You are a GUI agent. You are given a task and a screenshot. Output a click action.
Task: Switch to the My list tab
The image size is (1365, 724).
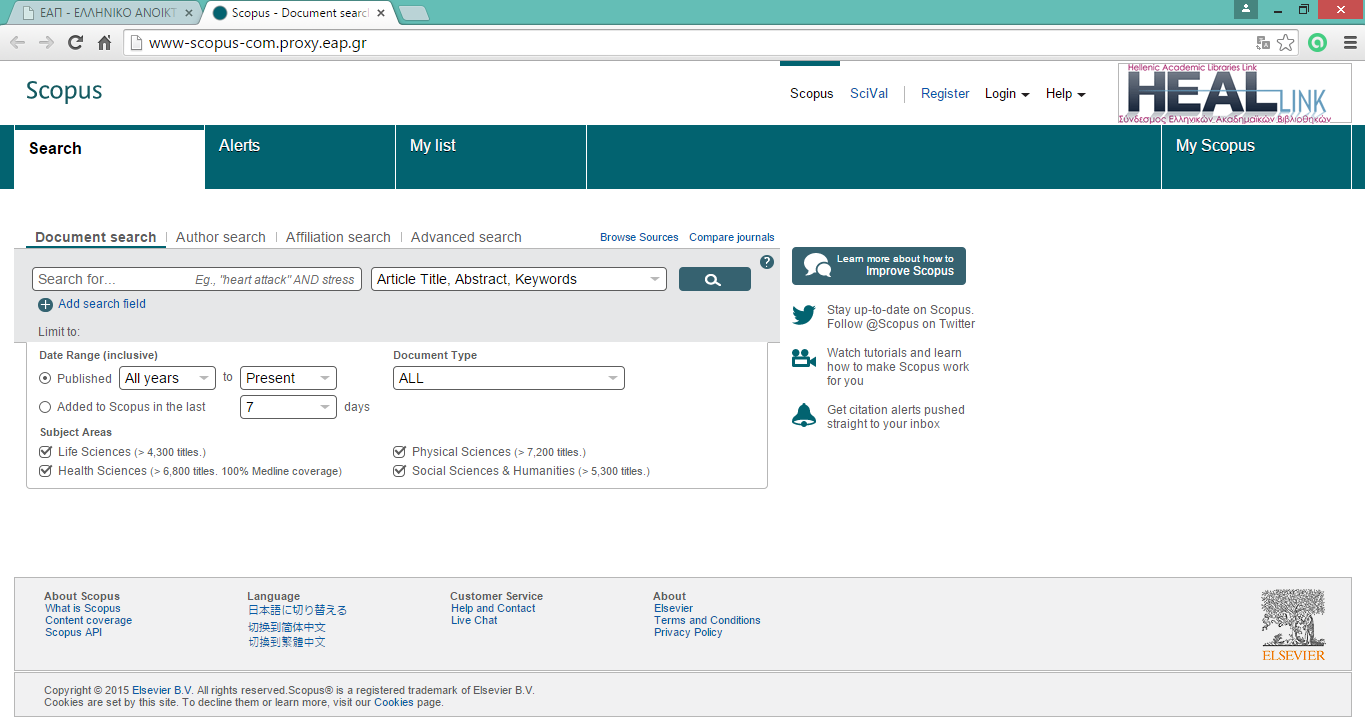(491, 157)
